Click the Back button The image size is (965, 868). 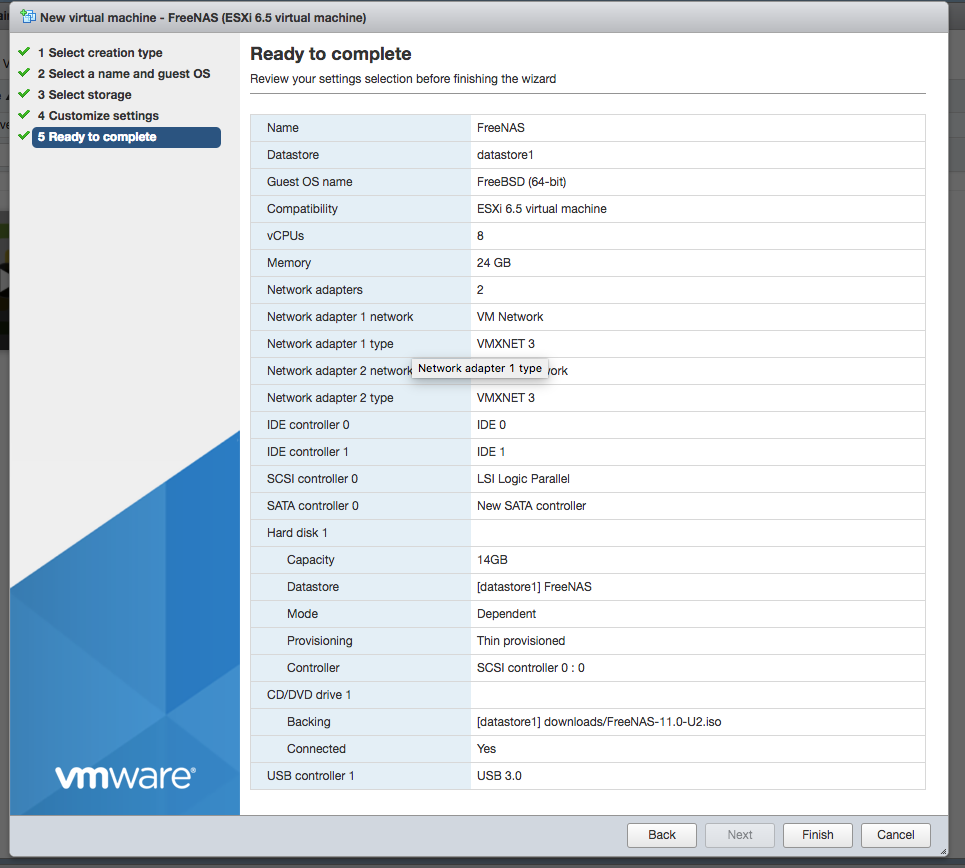click(x=662, y=835)
